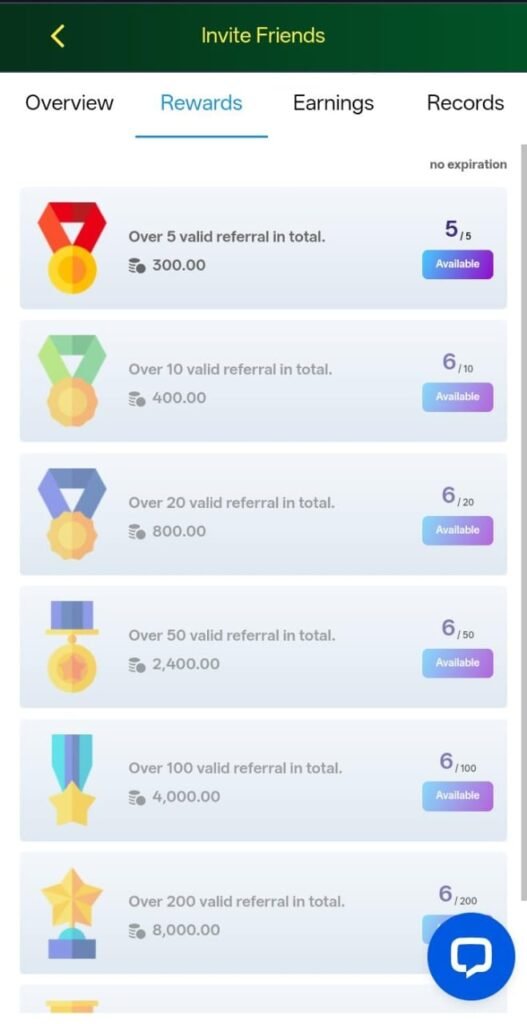Select the Rewards tab
The width and height of the screenshot is (527, 1024).
(201, 103)
